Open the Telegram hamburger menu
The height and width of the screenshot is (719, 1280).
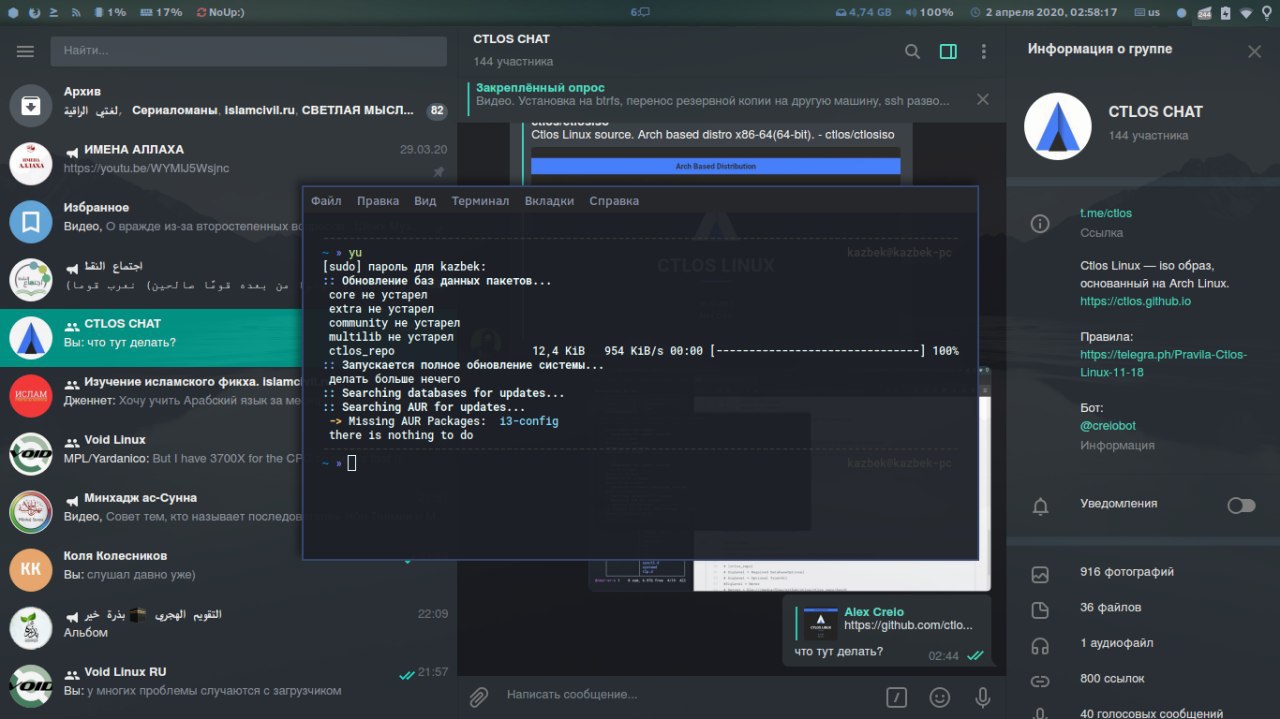coord(25,51)
